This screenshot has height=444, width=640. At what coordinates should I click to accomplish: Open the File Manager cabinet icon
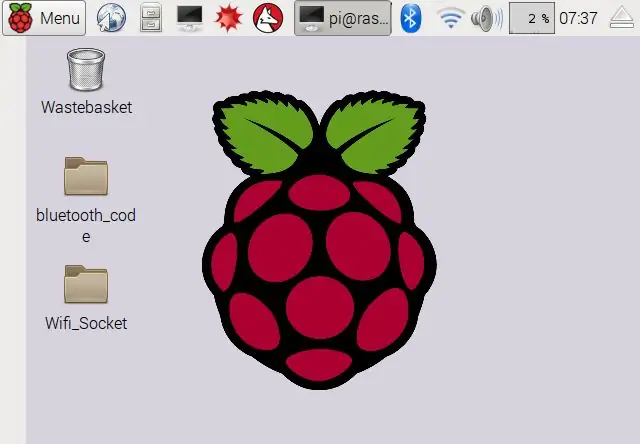151,18
